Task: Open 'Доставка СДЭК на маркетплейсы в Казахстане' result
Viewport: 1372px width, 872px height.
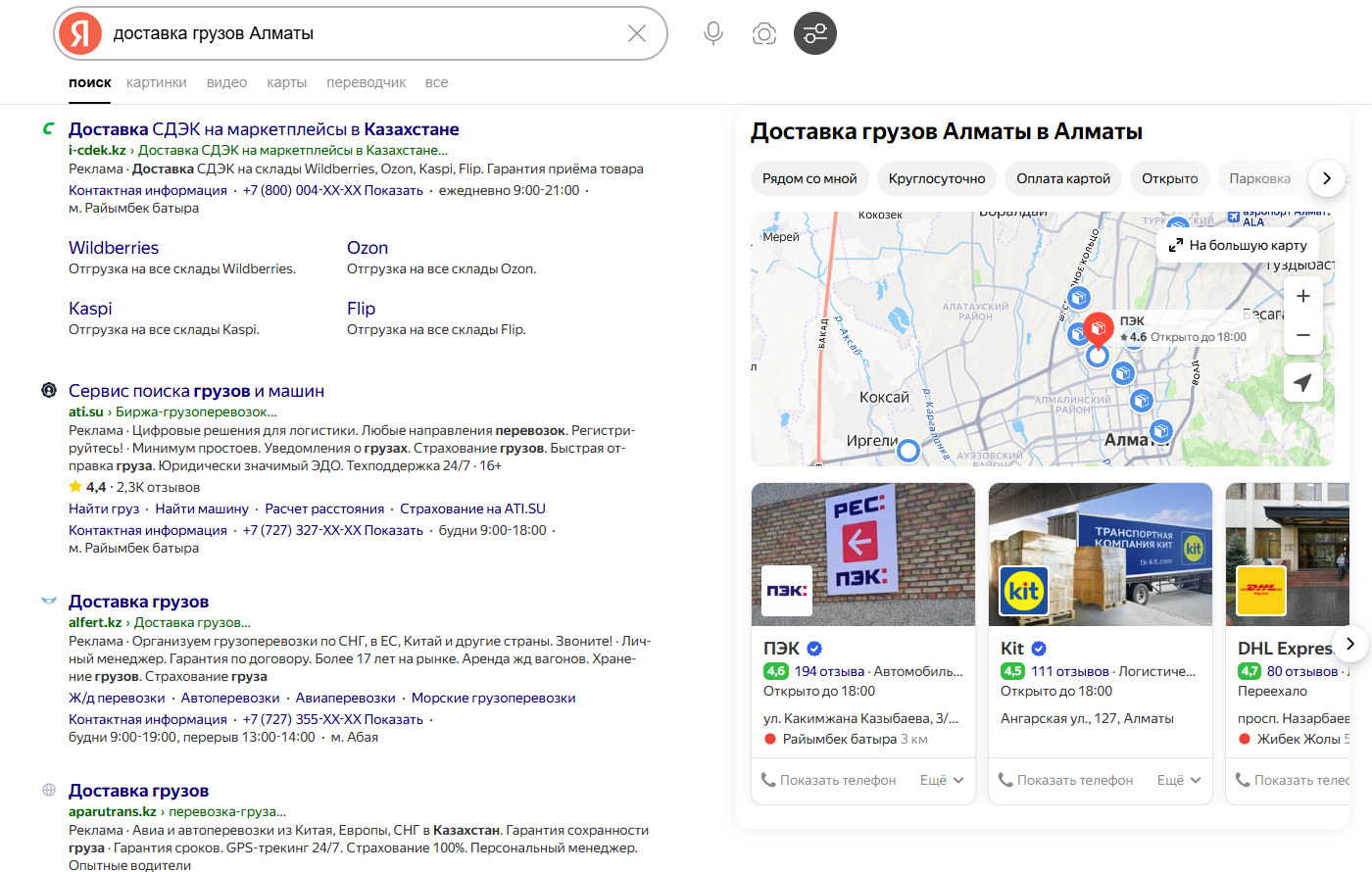Action: (264, 129)
